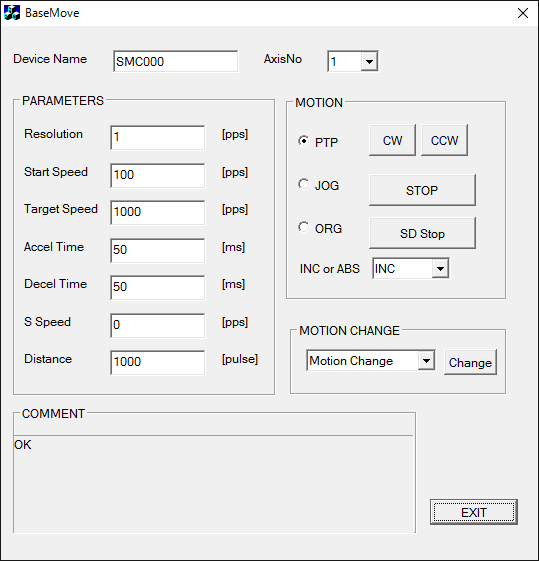
Task: Open the Motion Change dropdown list
Action: (426, 360)
